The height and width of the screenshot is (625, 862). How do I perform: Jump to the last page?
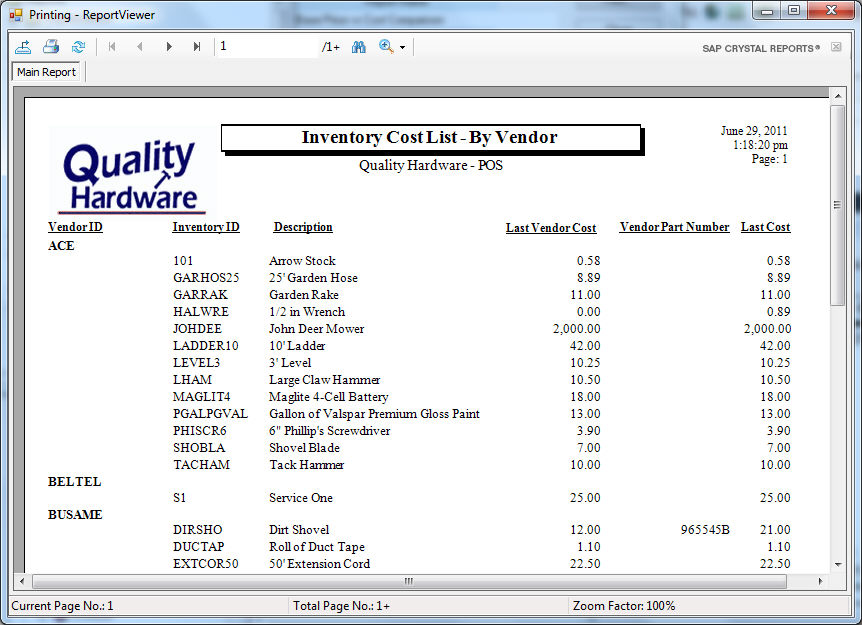(x=197, y=47)
